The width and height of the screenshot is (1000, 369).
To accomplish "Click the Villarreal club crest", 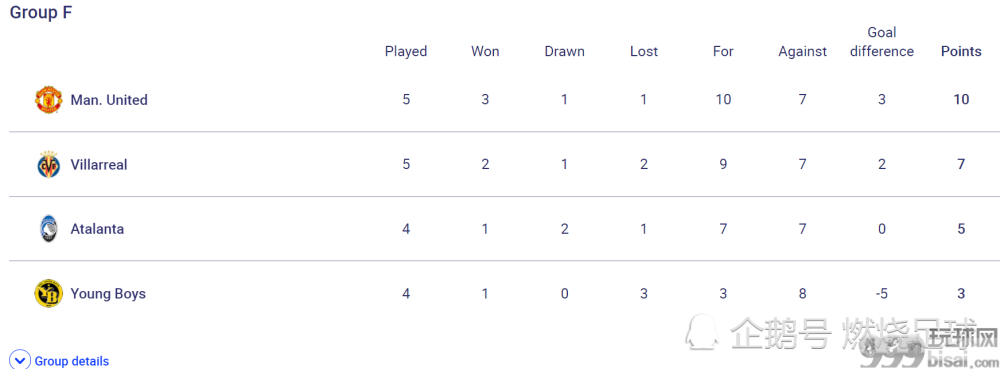I will tap(48, 164).
